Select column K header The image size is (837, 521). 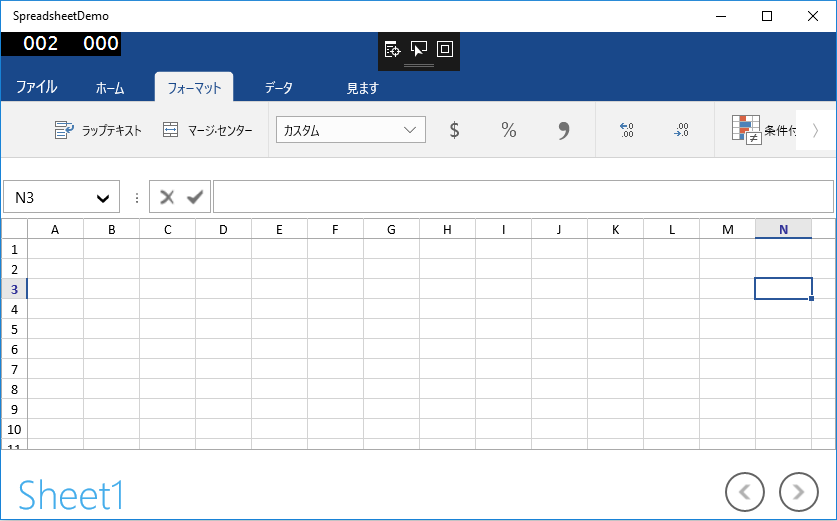(615, 230)
